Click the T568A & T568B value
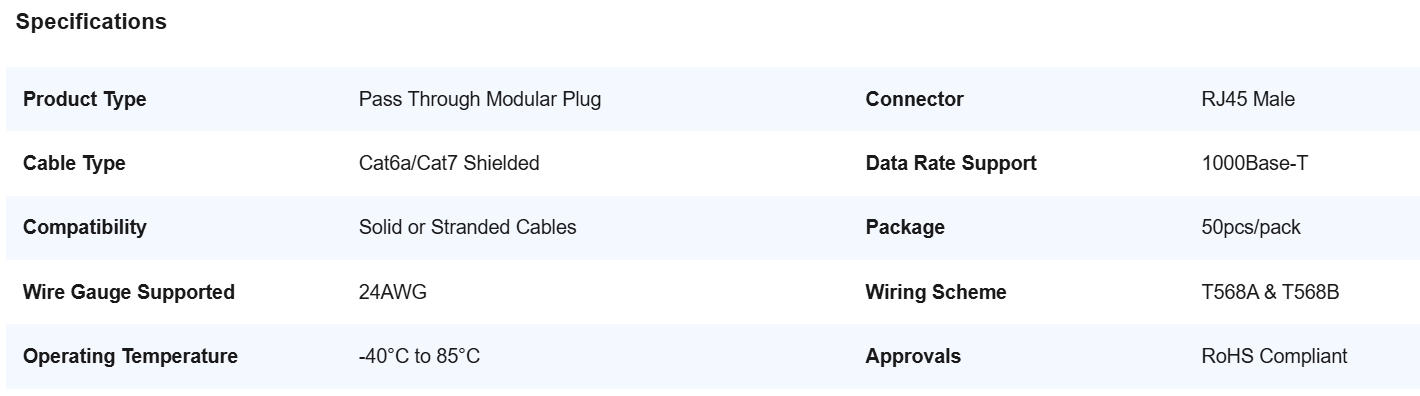The width and height of the screenshot is (1420, 396). click(1270, 292)
